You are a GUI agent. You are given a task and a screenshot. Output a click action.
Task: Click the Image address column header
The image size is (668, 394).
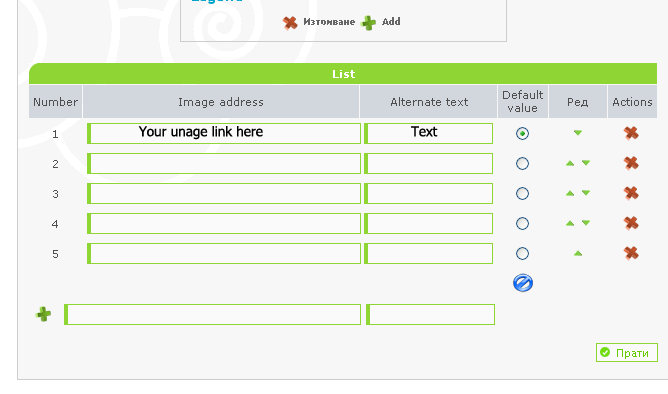[221, 102]
